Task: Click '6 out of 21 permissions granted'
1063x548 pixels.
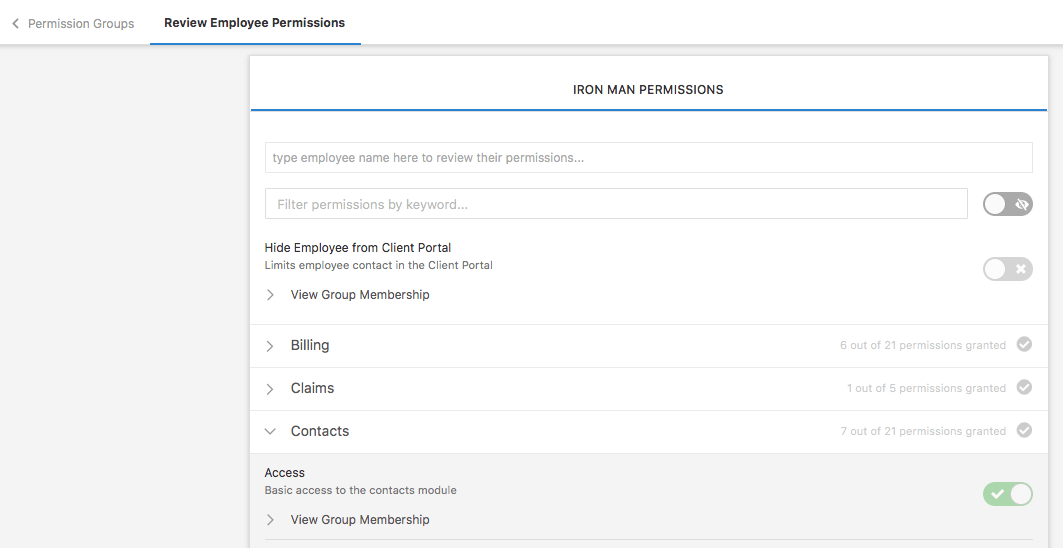Action: [923, 345]
